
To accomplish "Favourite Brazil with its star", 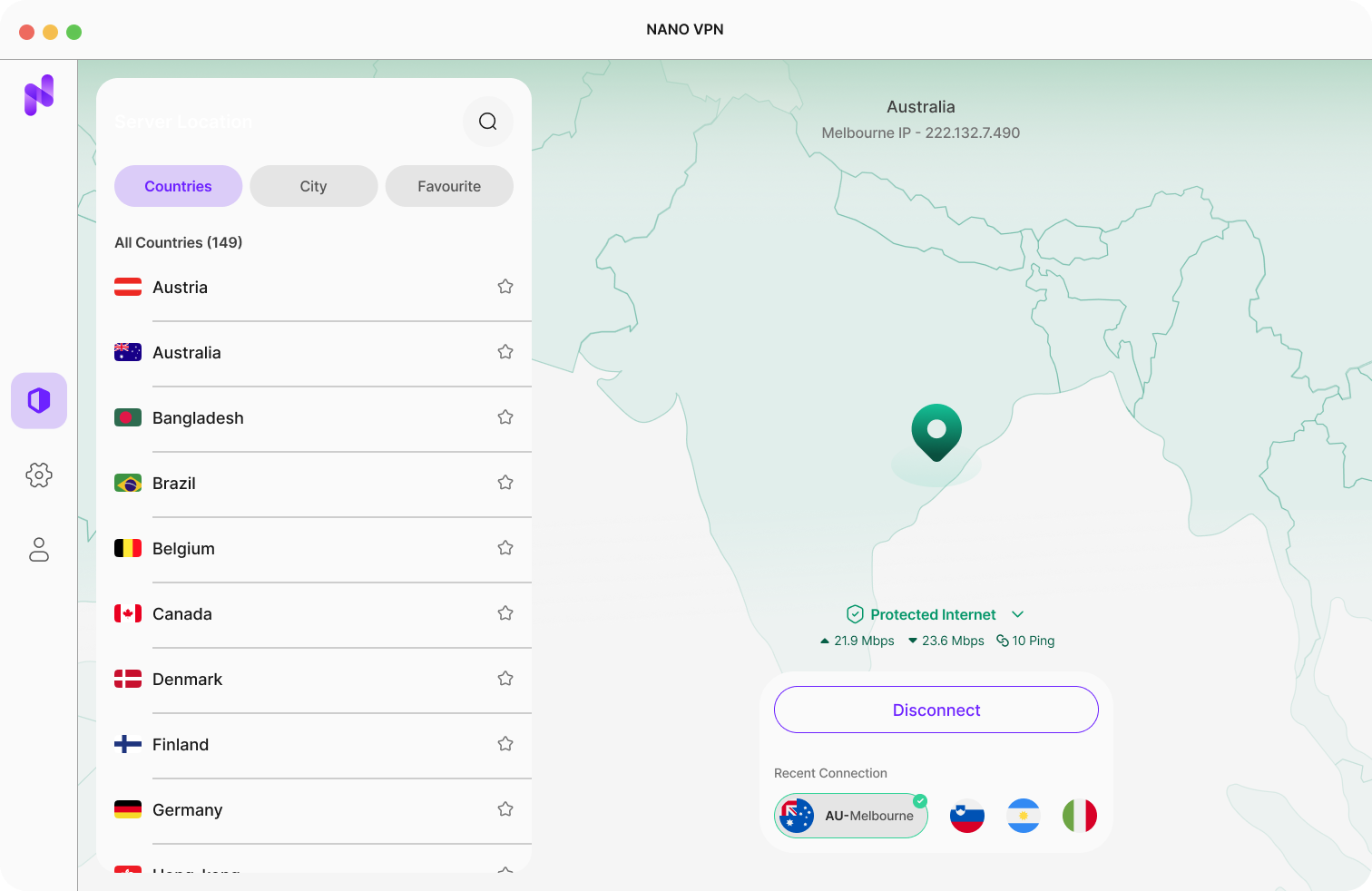I will (x=505, y=483).
